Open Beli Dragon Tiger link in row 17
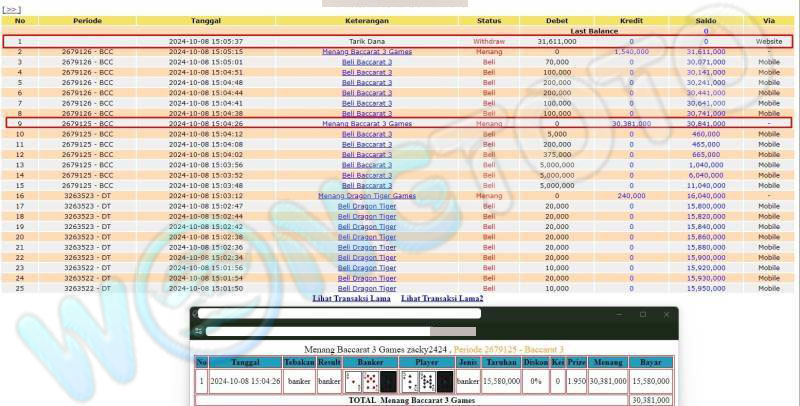 coord(367,206)
